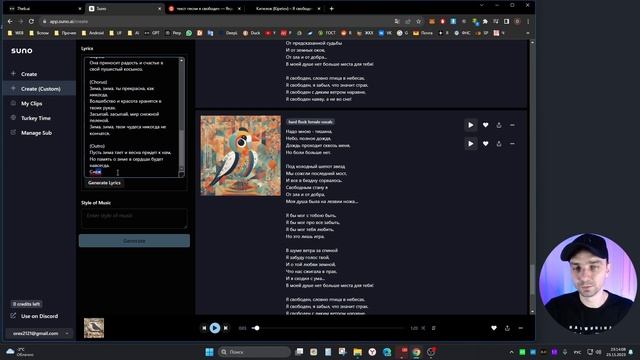The width and height of the screenshot is (640, 360).
Task: Like the second clip with the heart icon
Action: (x=485, y=144)
